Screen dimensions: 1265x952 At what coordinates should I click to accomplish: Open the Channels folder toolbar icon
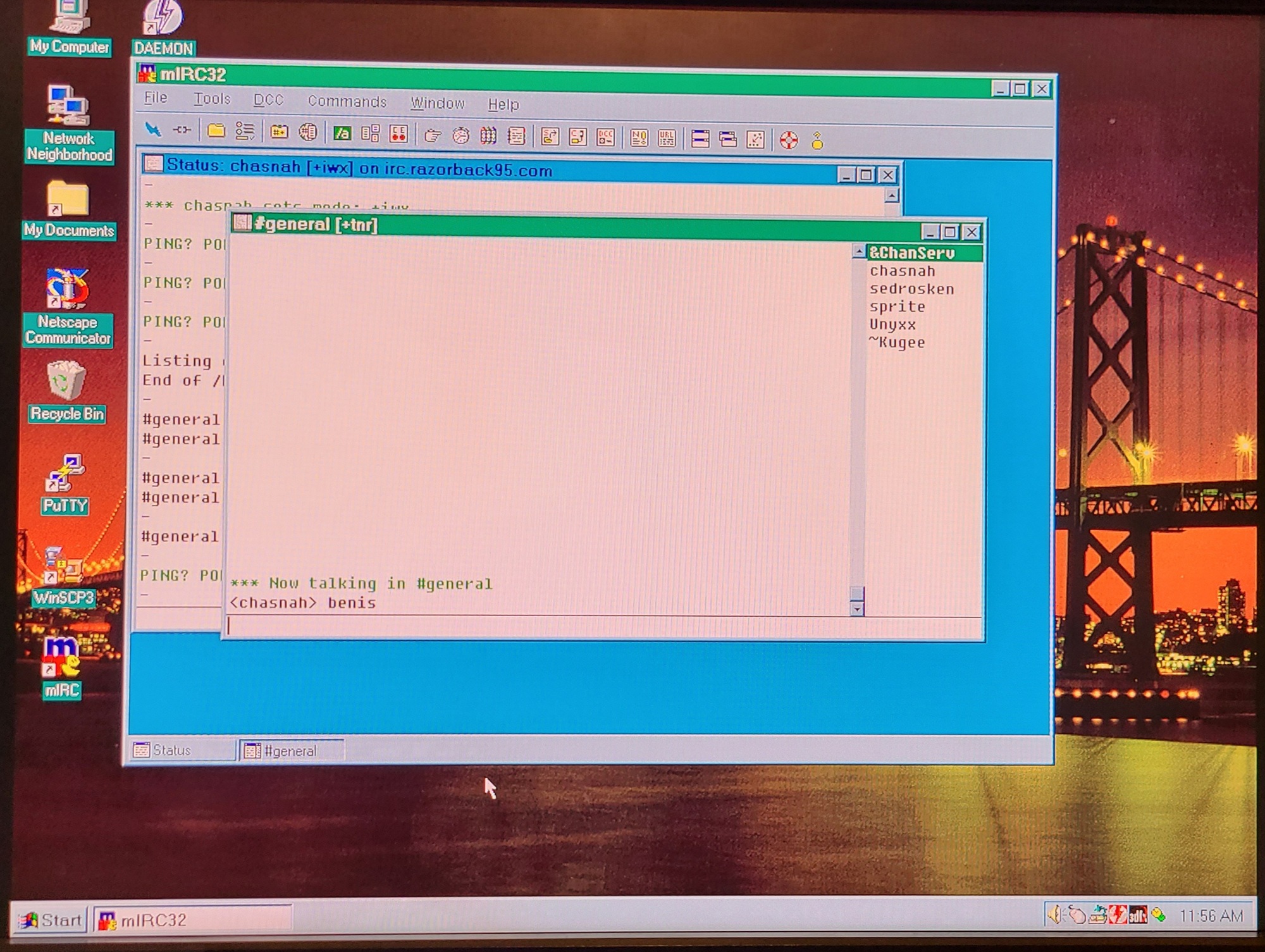(x=216, y=130)
